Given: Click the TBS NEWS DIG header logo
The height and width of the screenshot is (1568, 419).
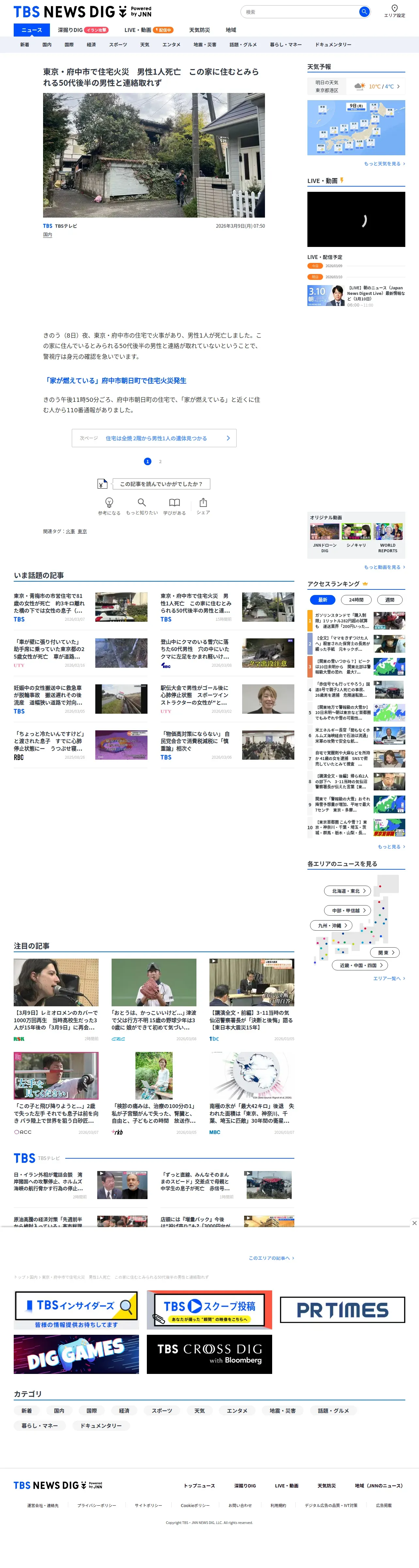Looking at the screenshot, I should 82,11.
